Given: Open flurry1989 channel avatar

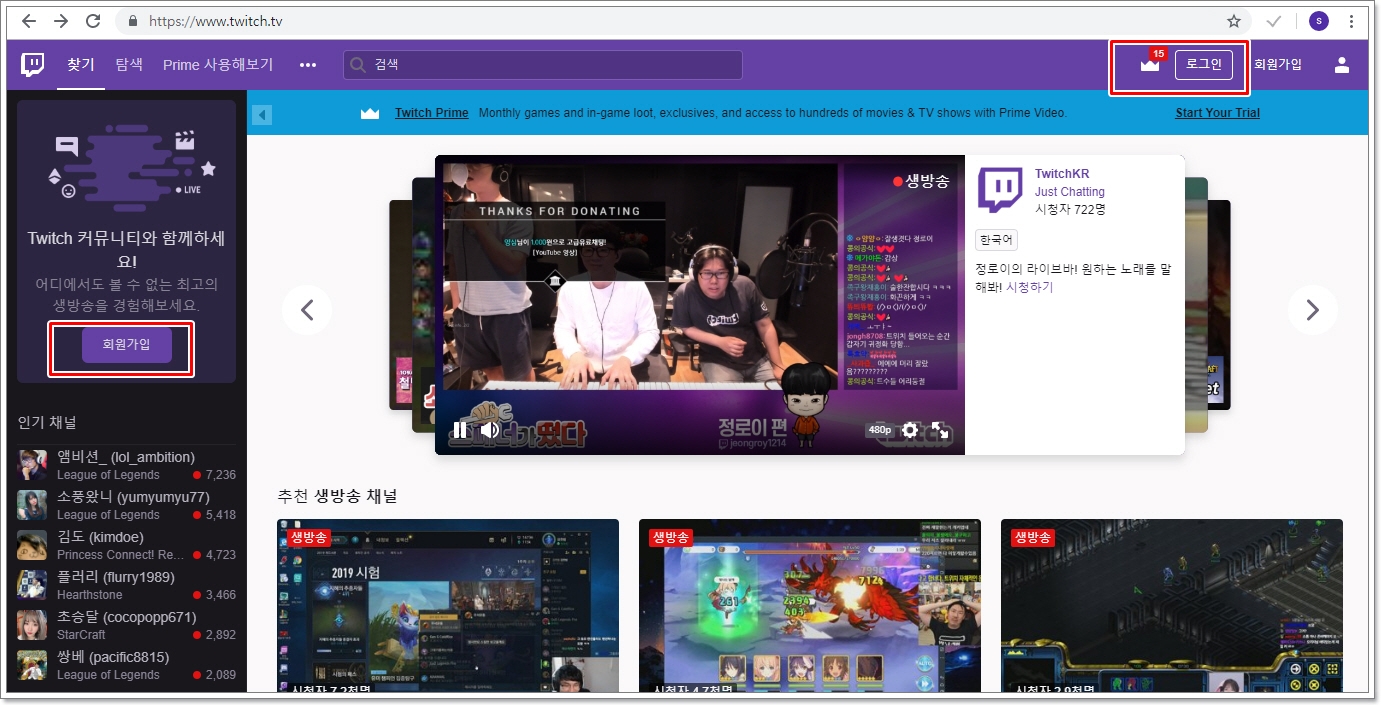Looking at the screenshot, I should click(x=32, y=585).
